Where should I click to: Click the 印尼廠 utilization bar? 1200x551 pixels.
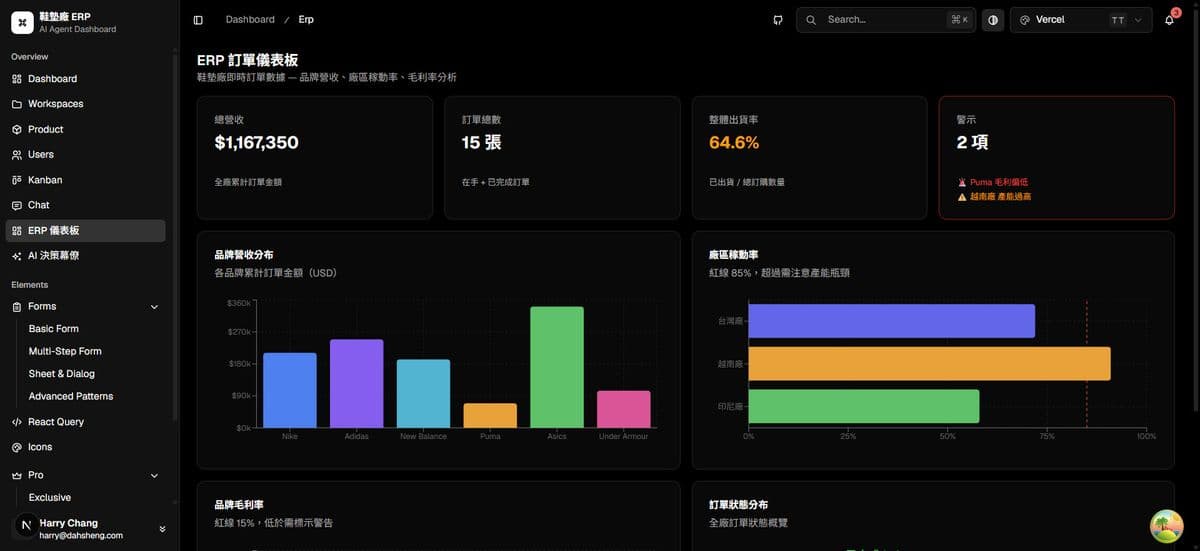click(x=864, y=406)
